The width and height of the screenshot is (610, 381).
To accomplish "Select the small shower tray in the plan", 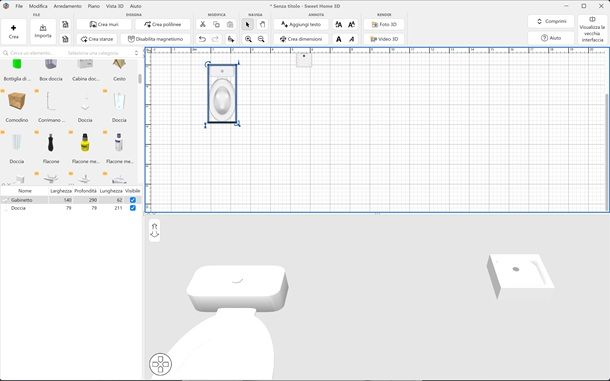I will tap(304, 60).
